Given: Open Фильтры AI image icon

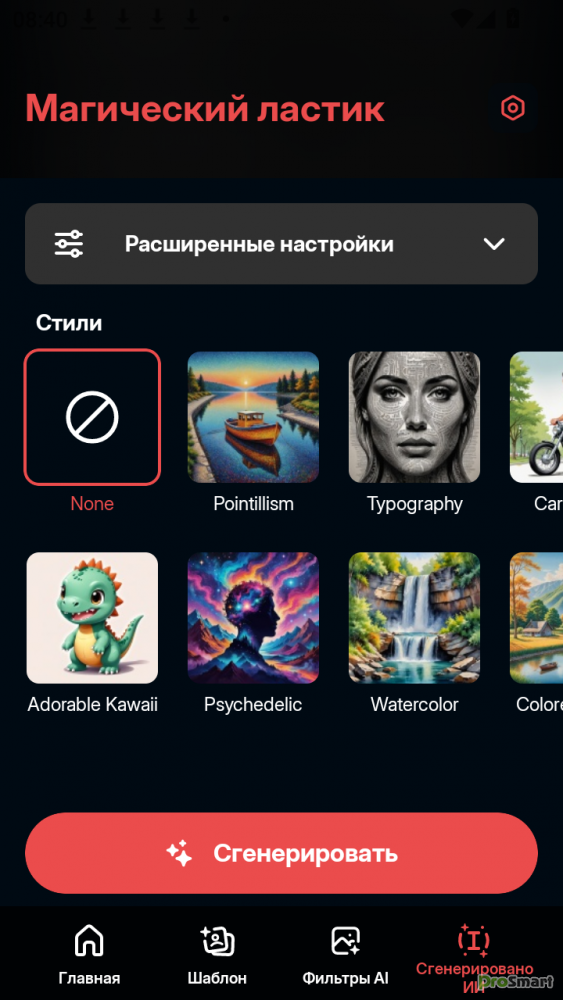Looking at the screenshot, I should click(346, 940).
